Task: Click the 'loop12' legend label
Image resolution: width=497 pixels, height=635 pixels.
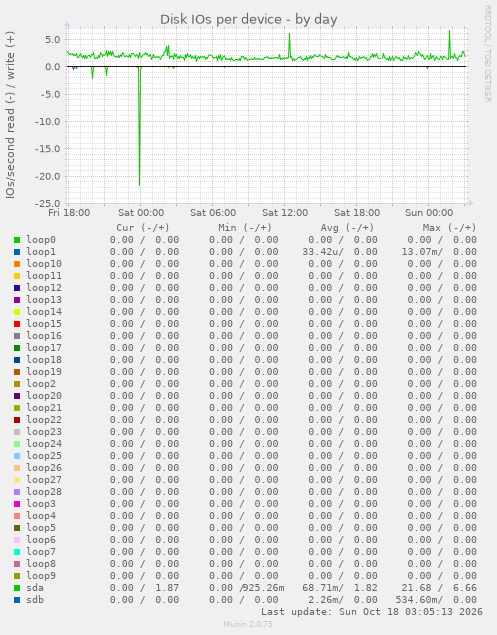Action: click(x=44, y=288)
